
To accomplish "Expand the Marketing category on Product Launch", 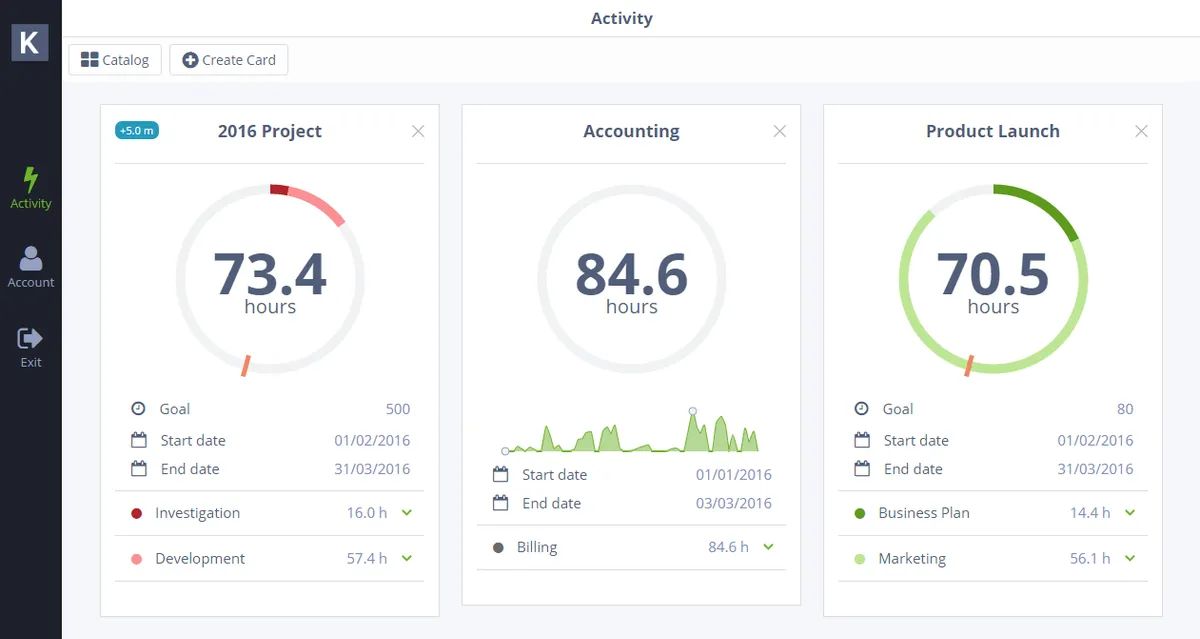I will (1129, 558).
